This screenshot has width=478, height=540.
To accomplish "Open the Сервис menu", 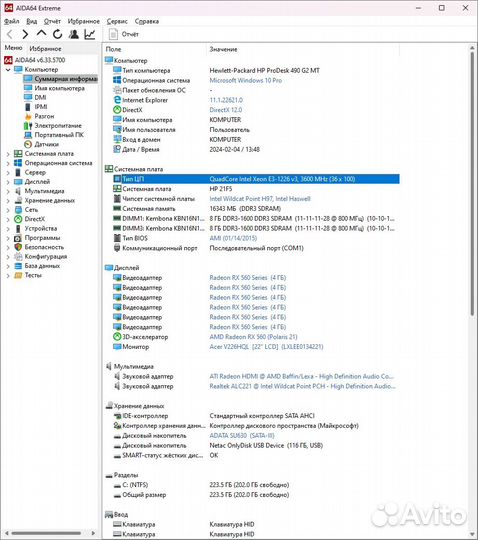I will [x=117, y=21].
